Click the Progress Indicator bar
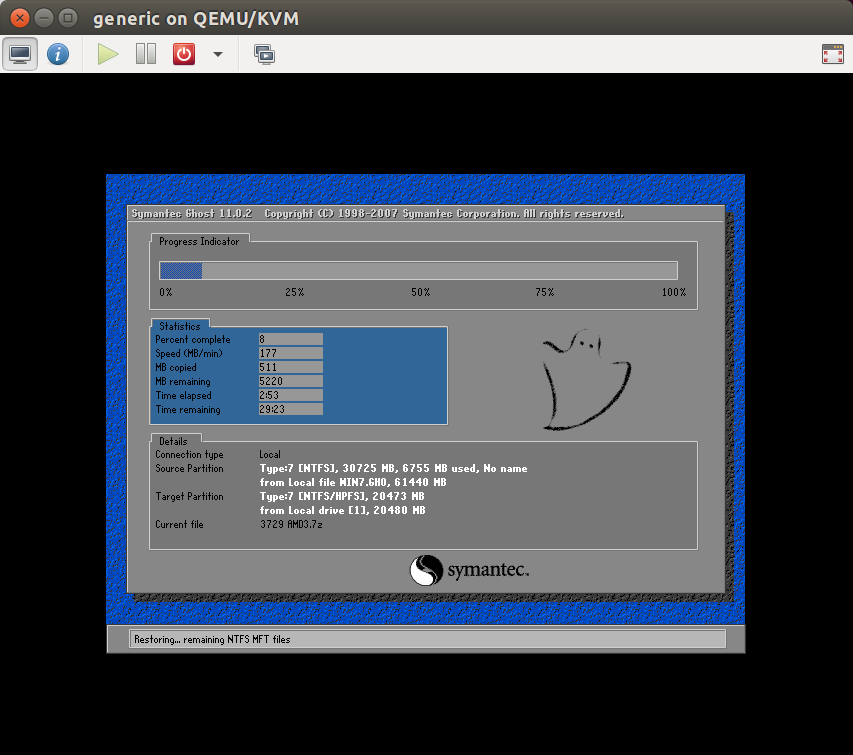The height and width of the screenshot is (755, 853). coord(418,270)
